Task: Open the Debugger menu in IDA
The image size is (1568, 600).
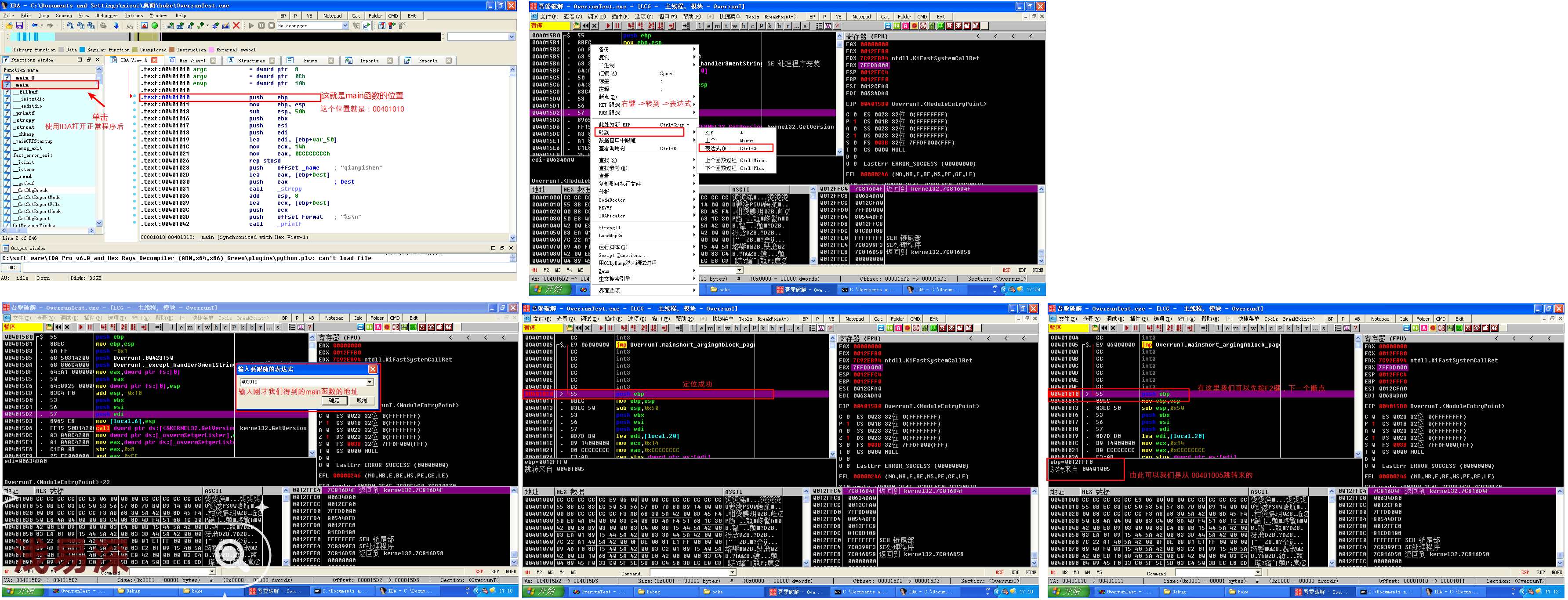Action: click(106, 16)
